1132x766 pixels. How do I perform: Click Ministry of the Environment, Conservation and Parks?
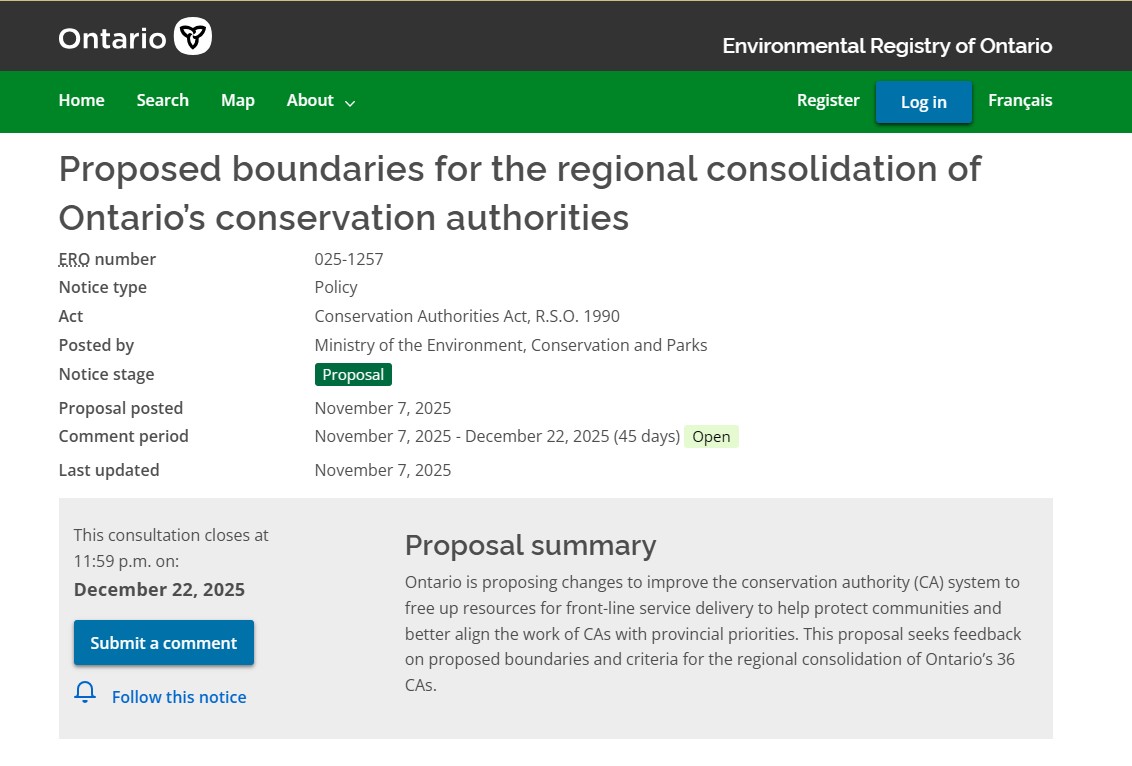[510, 345]
